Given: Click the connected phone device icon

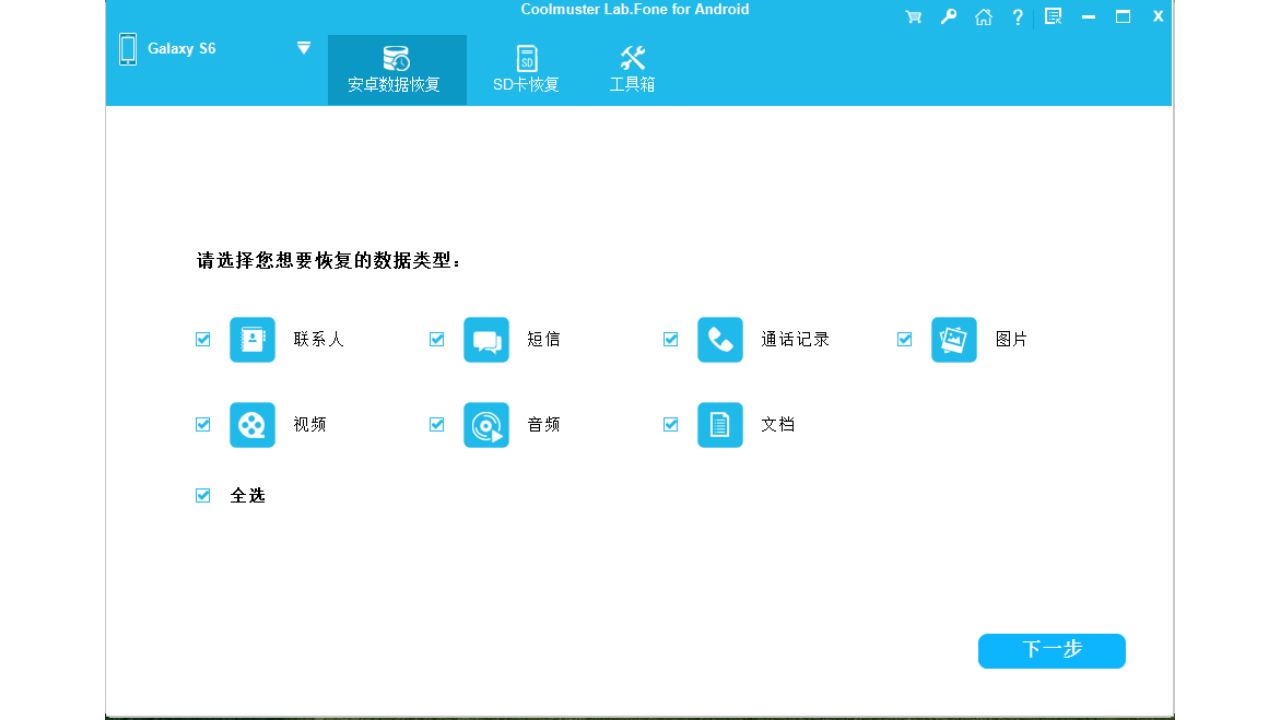Looking at the screenshot, I should point(128,48).
